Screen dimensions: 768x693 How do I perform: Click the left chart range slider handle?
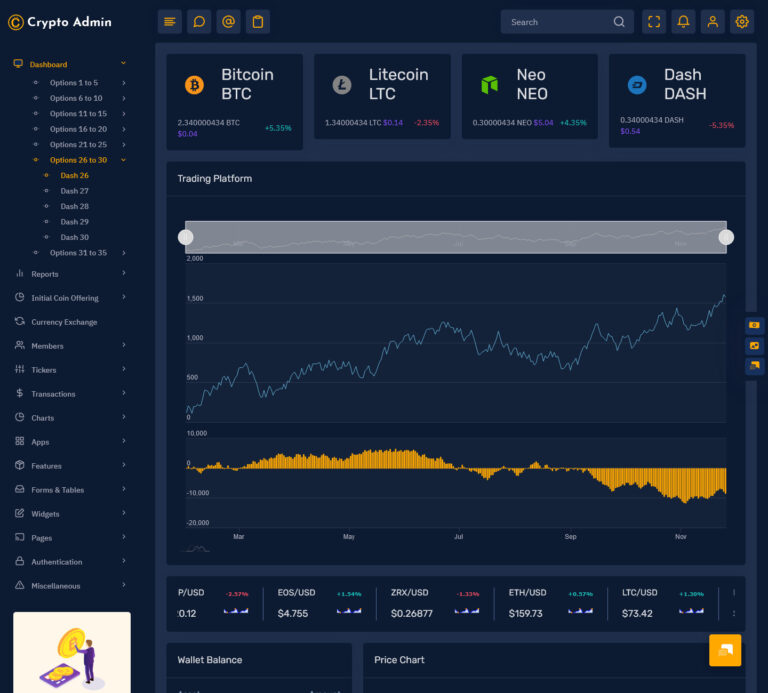click(186, 238)
